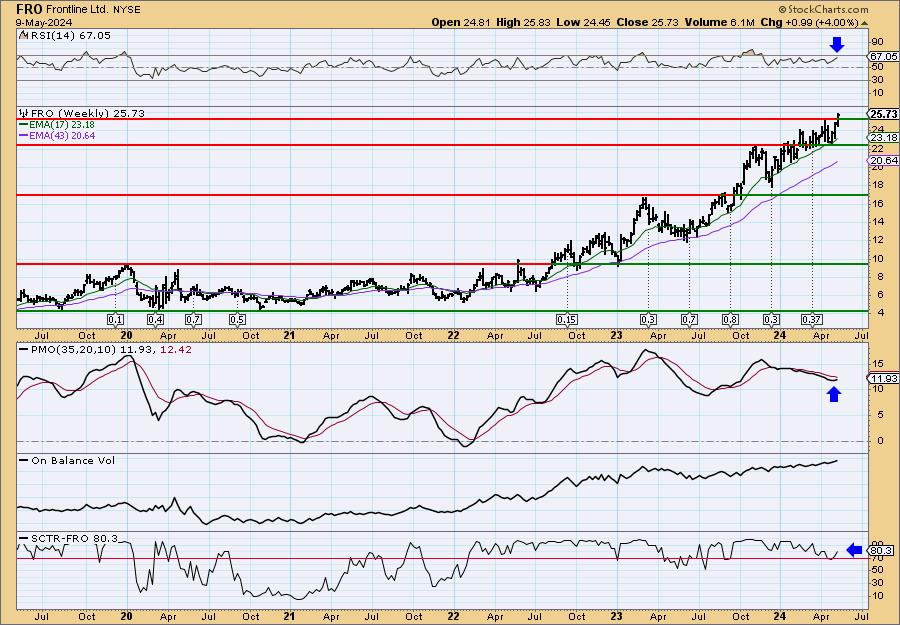
Task: Click the FRO (Weekly) 25.73 legend label
Action: click(x=88, y=114)
